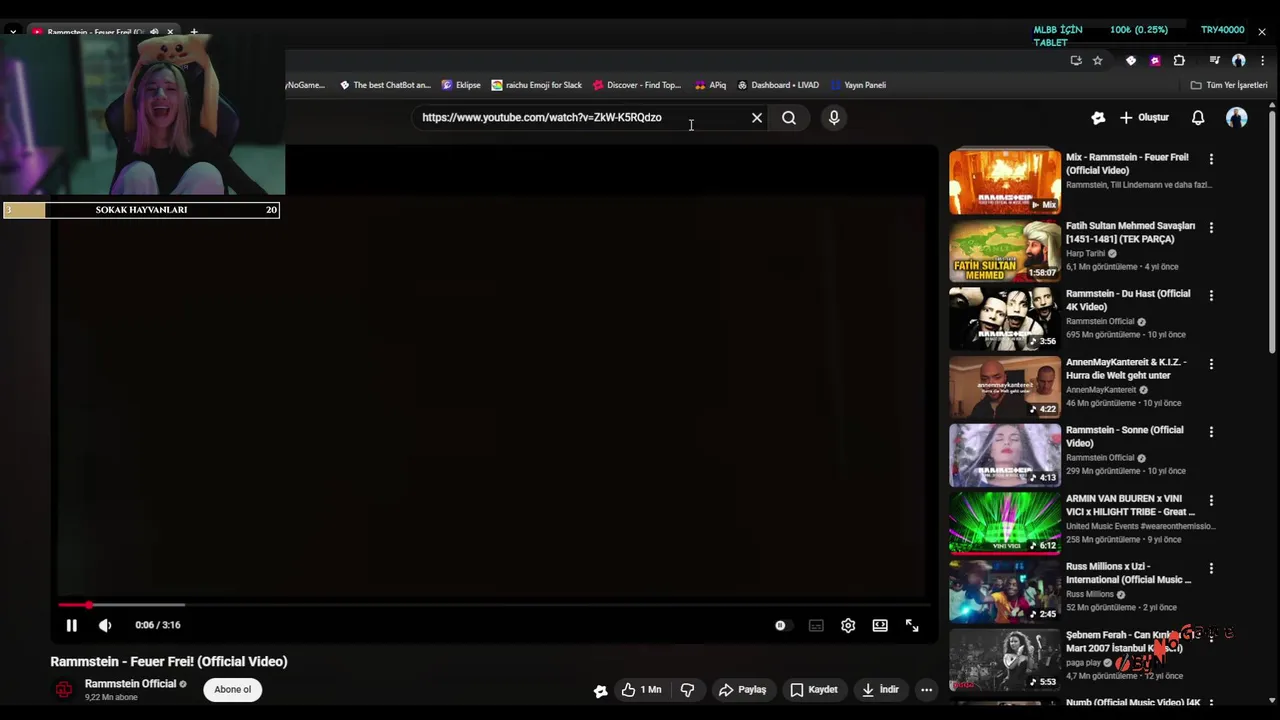Open YouTube notifications bell
1280x720 pixels.
1198,117
